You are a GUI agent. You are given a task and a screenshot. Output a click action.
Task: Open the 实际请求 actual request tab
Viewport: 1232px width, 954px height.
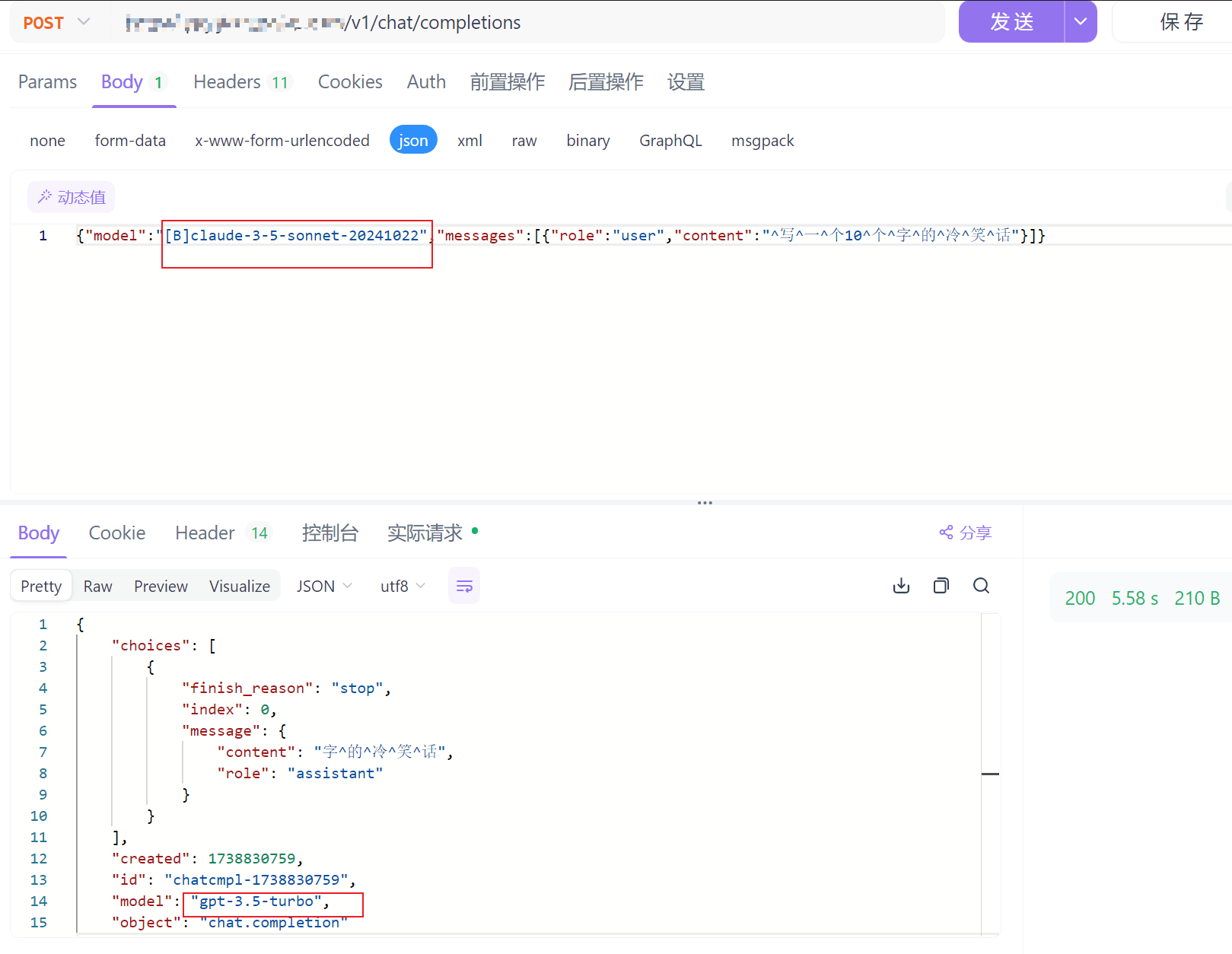431,533
